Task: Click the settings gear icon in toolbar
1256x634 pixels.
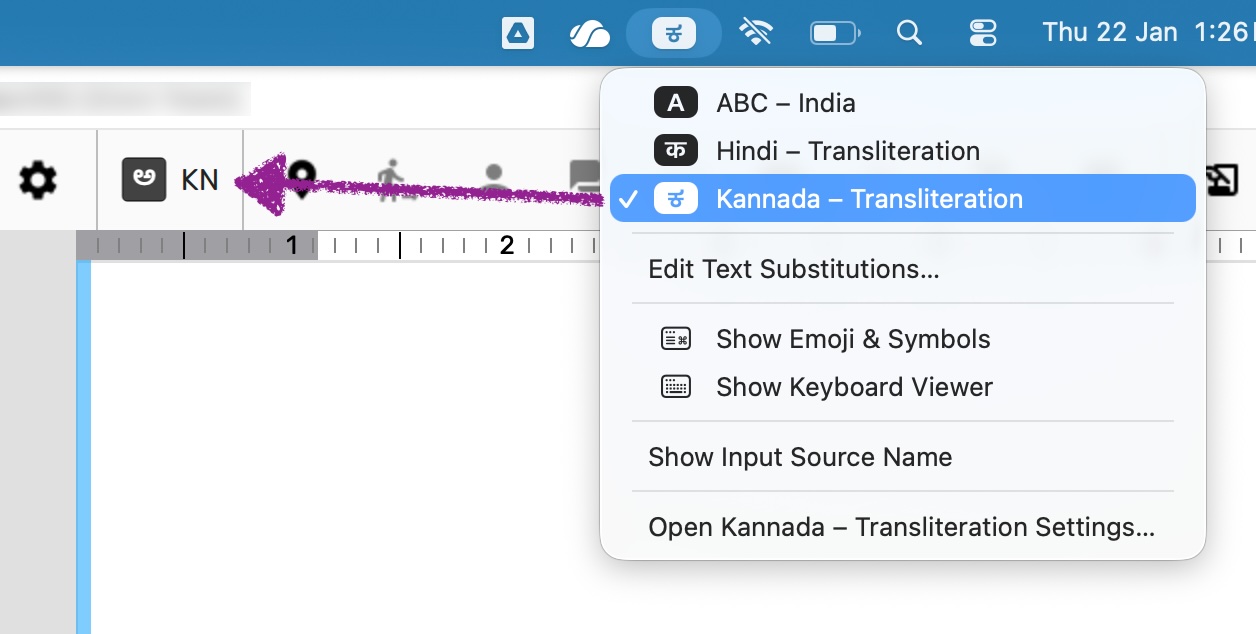Action: 38,181
